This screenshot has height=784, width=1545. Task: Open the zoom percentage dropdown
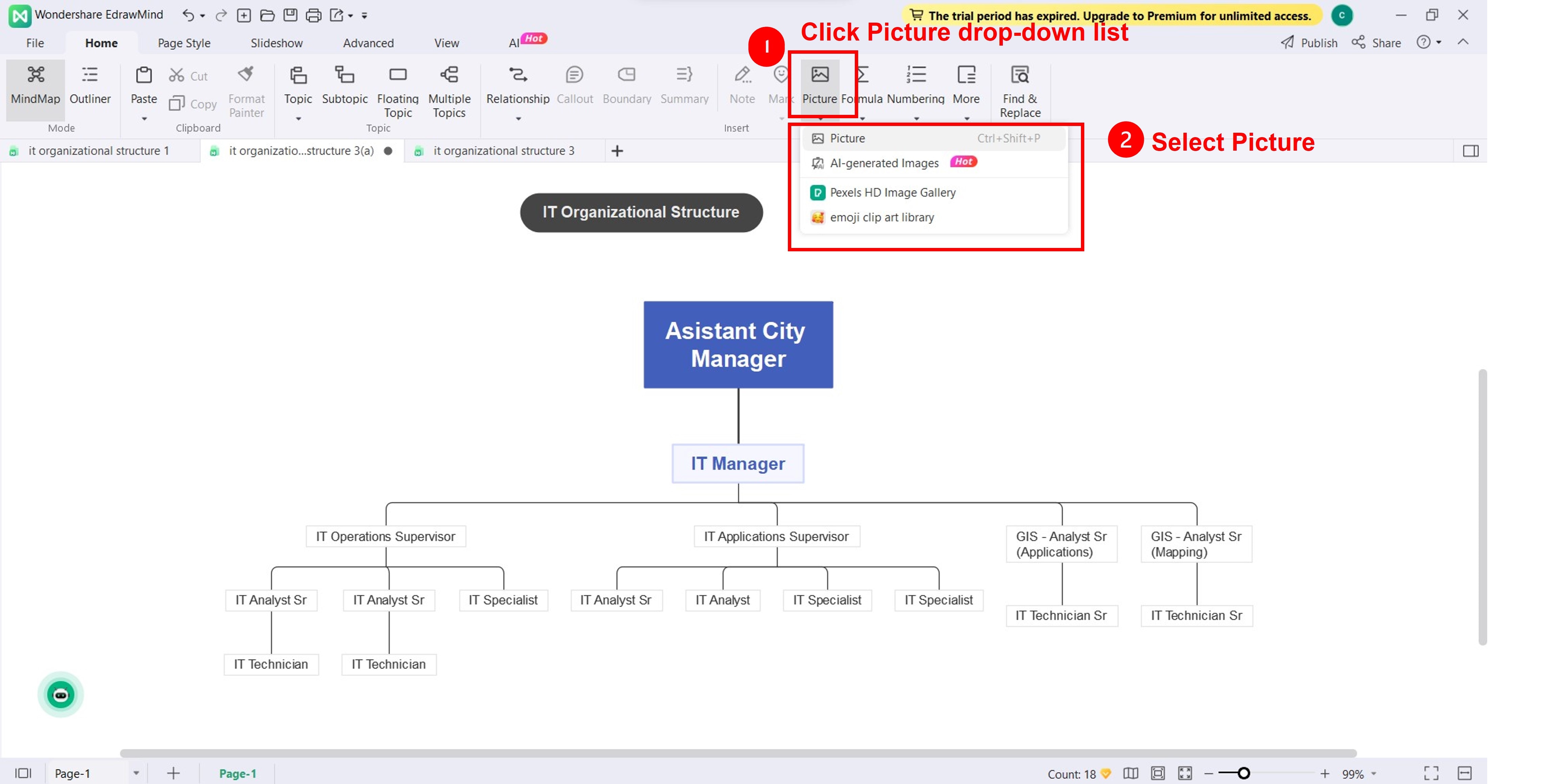(x=1374, y=774)
